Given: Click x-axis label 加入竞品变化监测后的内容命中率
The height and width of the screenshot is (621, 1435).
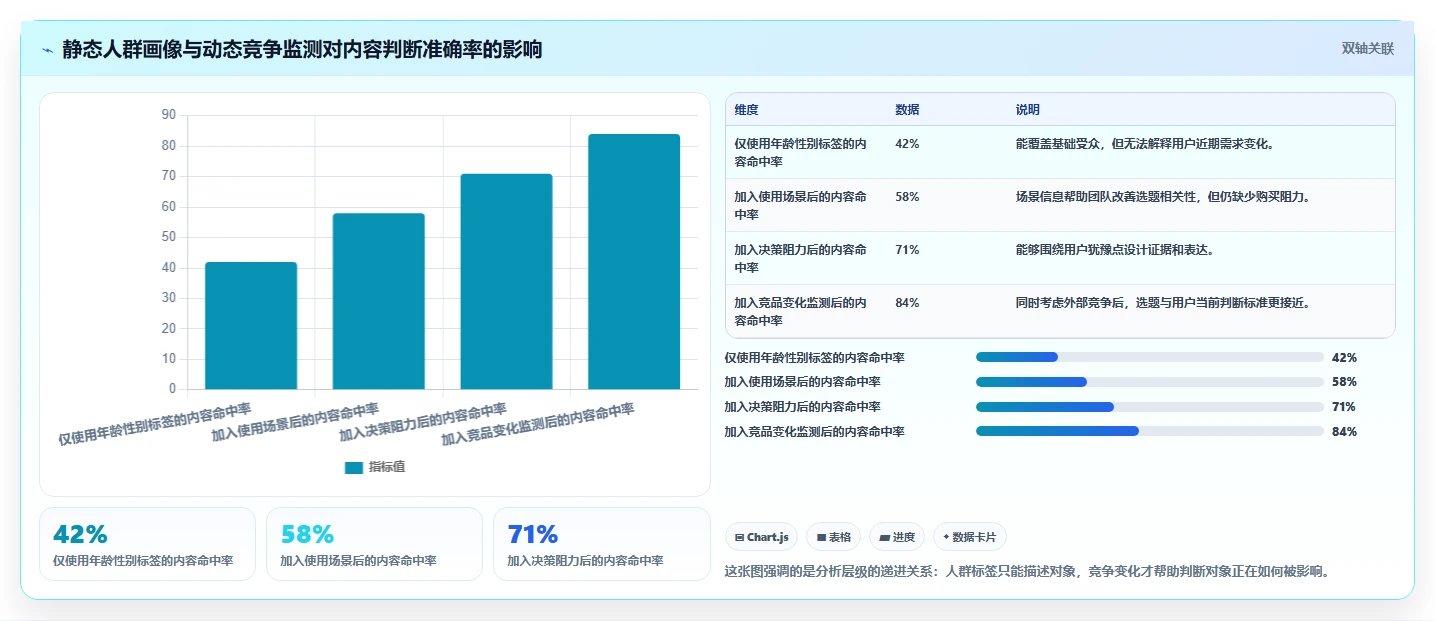Looking at the screenshot, I should coord(538,424).
